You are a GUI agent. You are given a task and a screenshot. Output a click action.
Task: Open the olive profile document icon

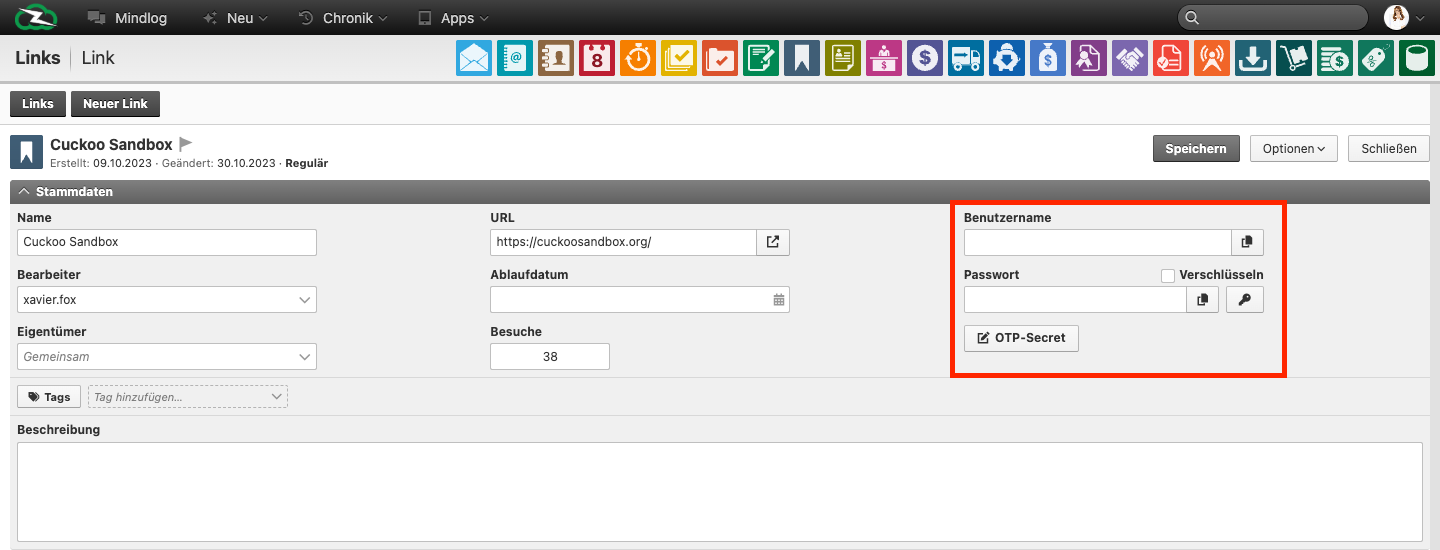point(843,58)
